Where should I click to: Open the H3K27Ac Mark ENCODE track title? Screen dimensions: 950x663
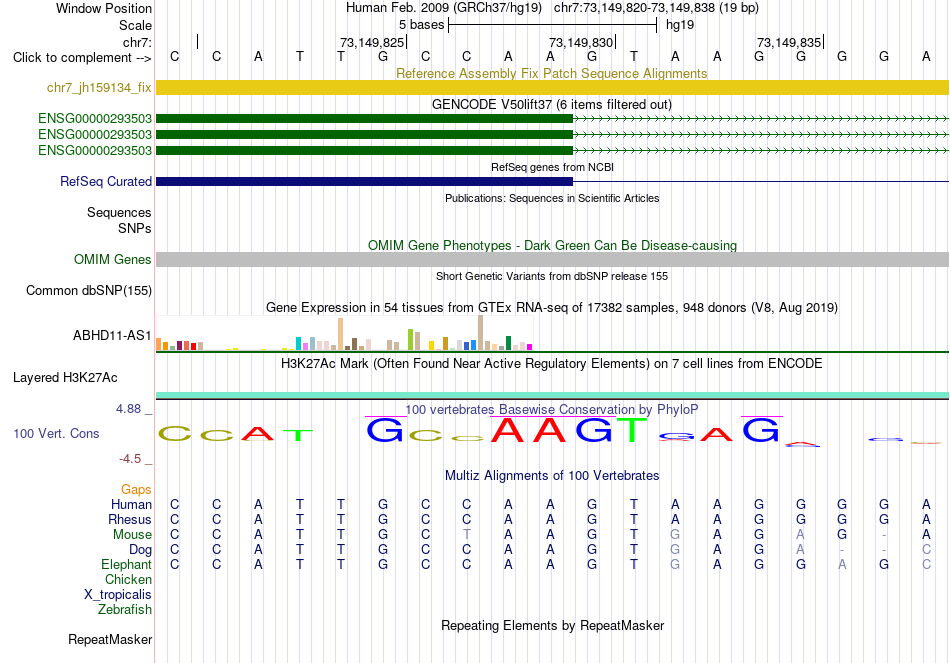tap(551, 364)
